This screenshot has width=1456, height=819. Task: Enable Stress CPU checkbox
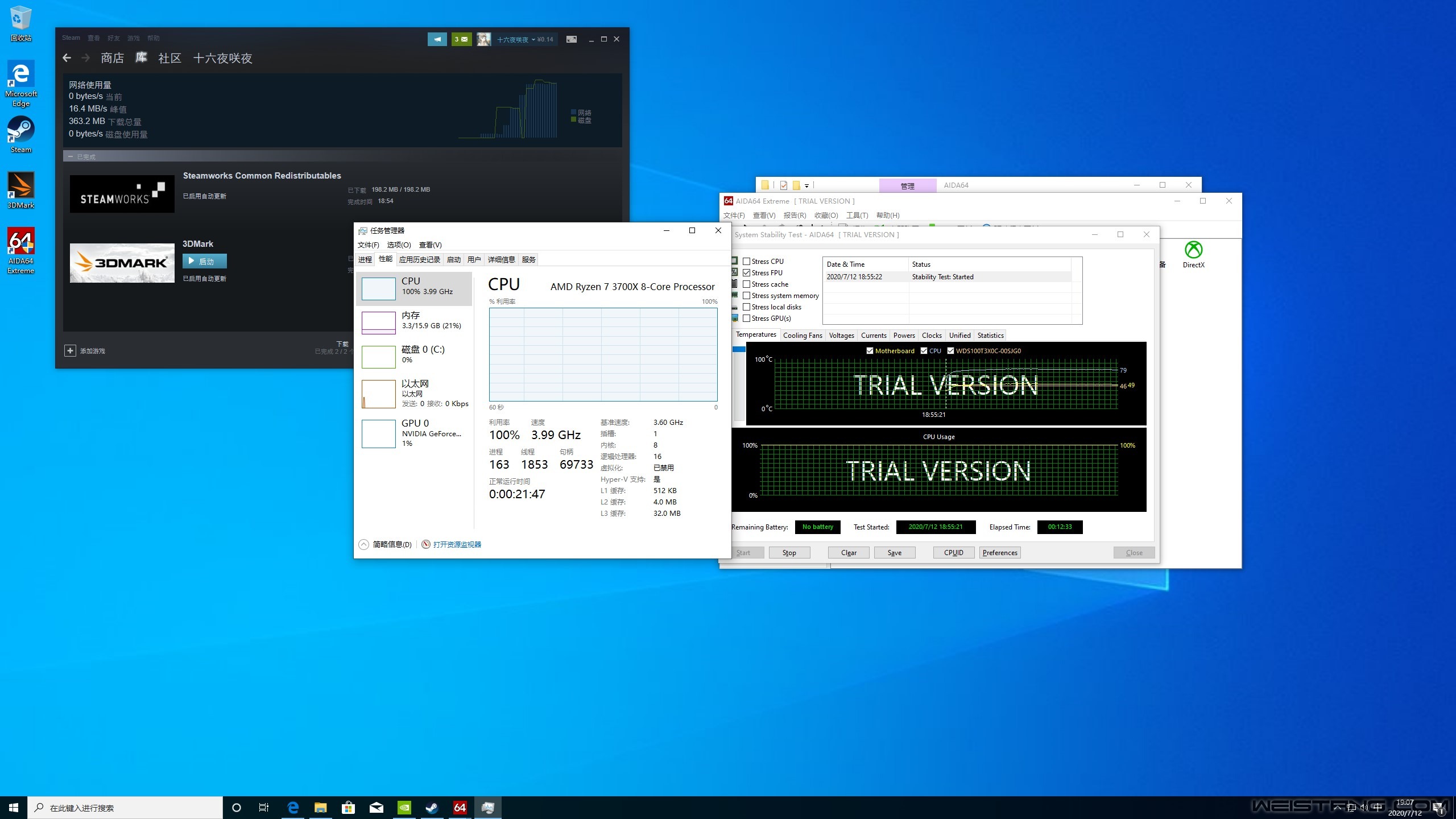747,262
